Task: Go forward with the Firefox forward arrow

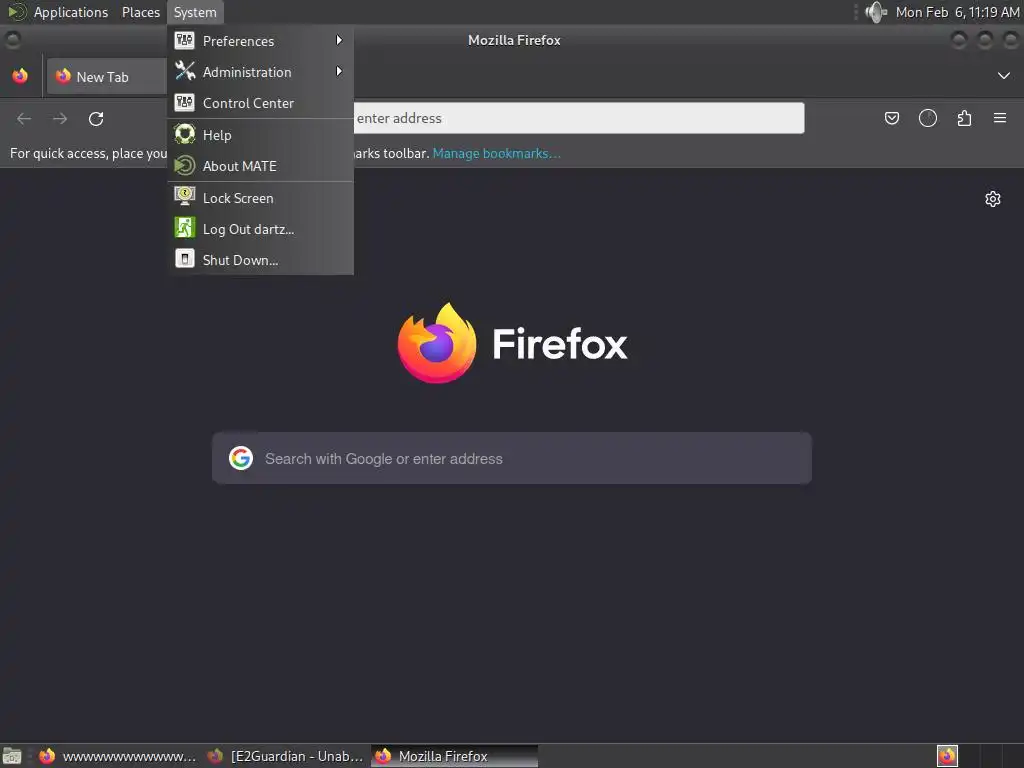Action: coord(60,119)
